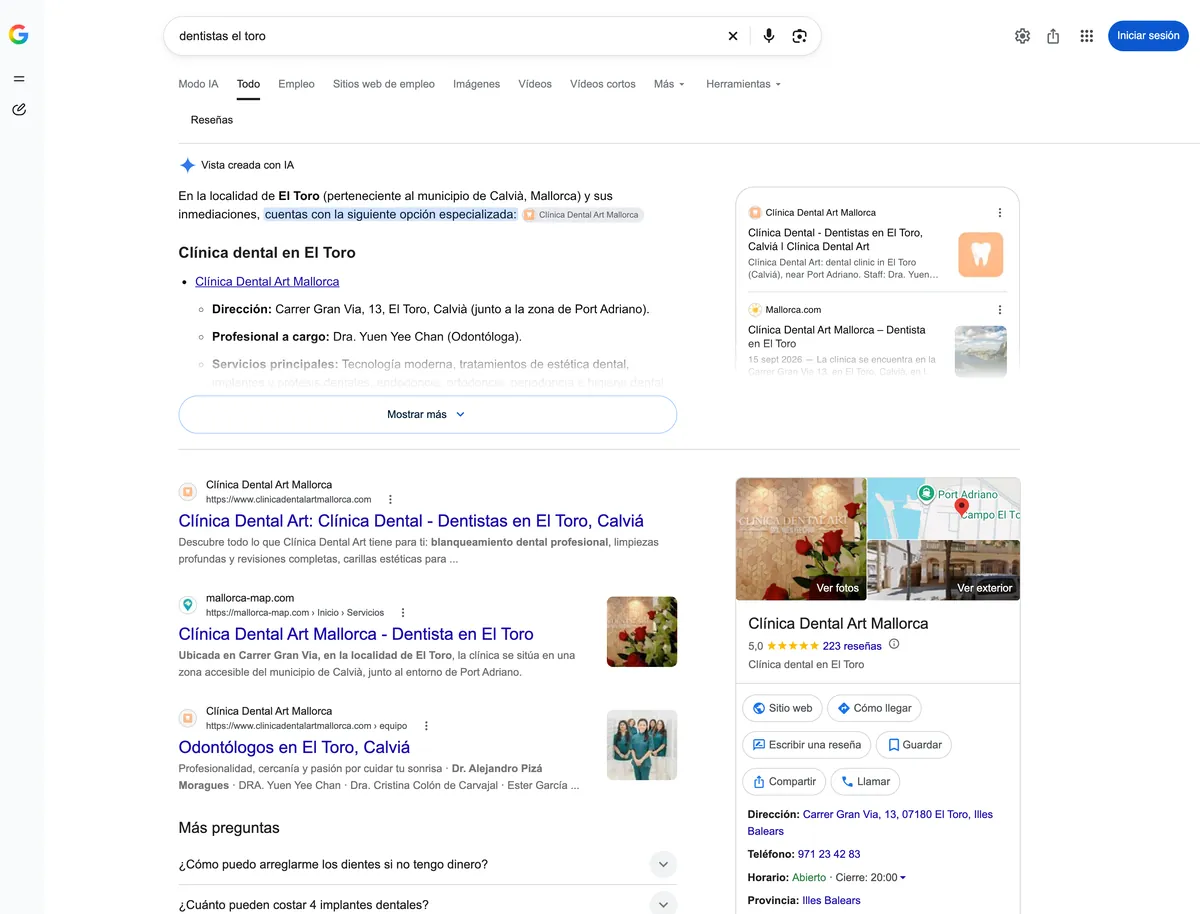Image resolution: width=1200 pixels, height=914 pixels.
Task: Click the Escribir una reseña button
Action: 806,745
